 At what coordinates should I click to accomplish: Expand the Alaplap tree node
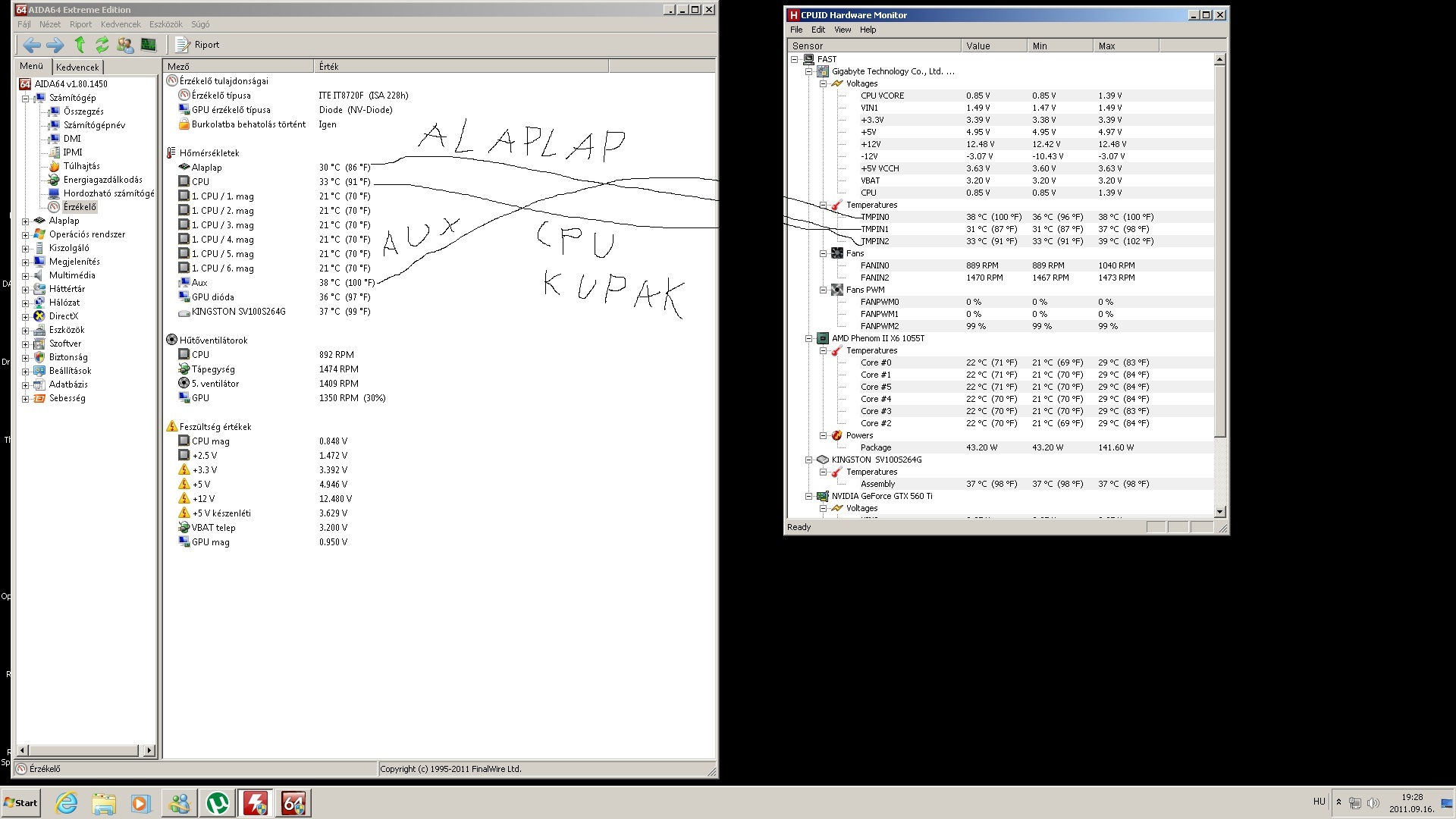click(26, 221)
